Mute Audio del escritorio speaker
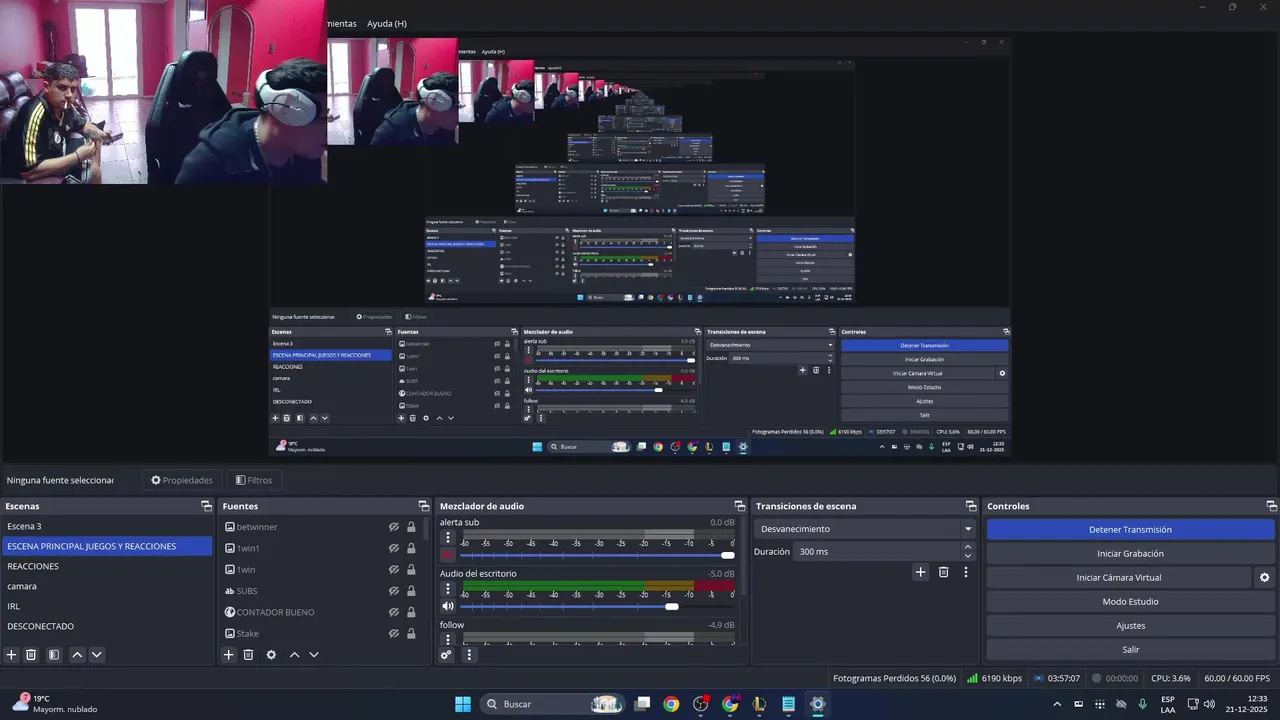The height and width of the screenshot is (720, 1280). [x=447, y=606]
